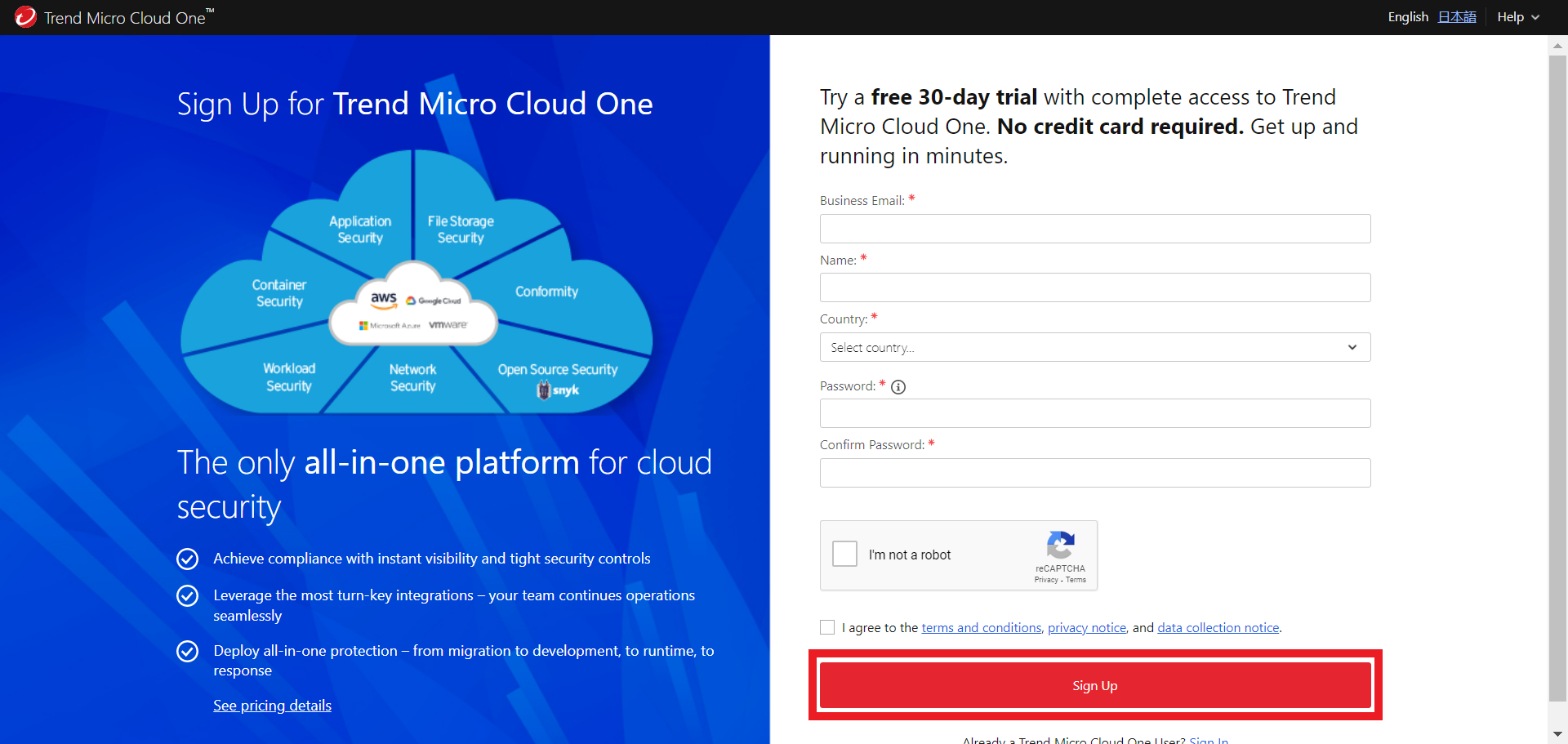Focus the Name input field
This screenshot has height=744, width=1568.
point(1095,287)
